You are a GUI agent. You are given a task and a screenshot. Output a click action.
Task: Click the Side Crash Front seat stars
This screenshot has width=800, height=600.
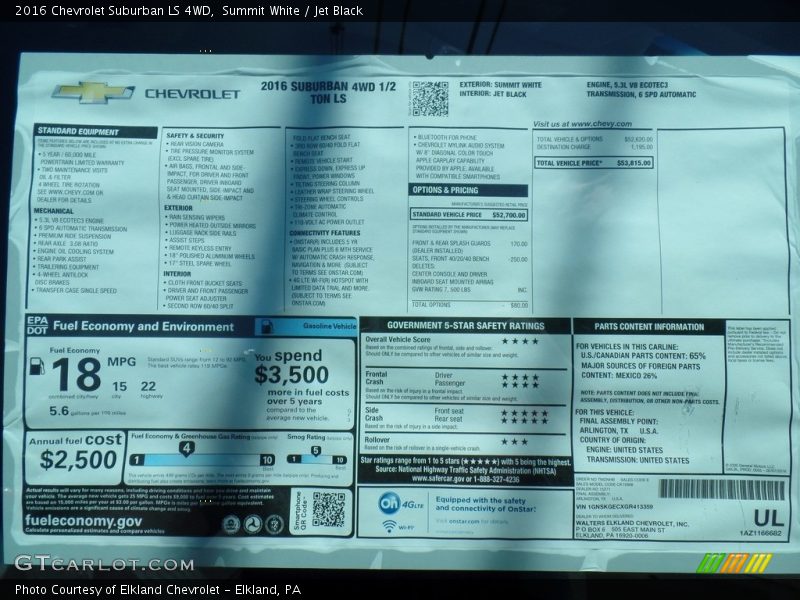(524, 413)
